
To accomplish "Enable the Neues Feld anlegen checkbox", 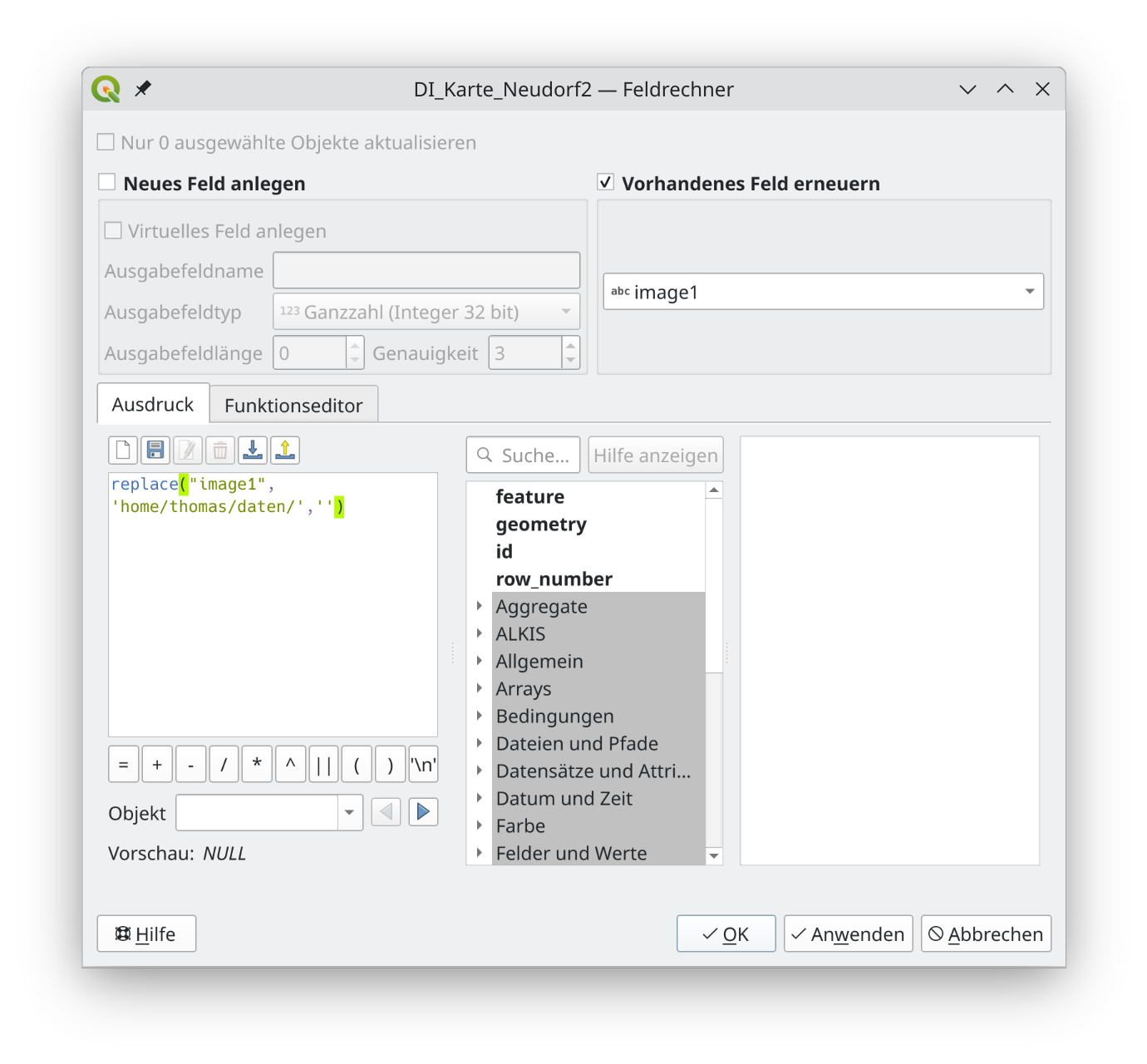I will (107, 183).
